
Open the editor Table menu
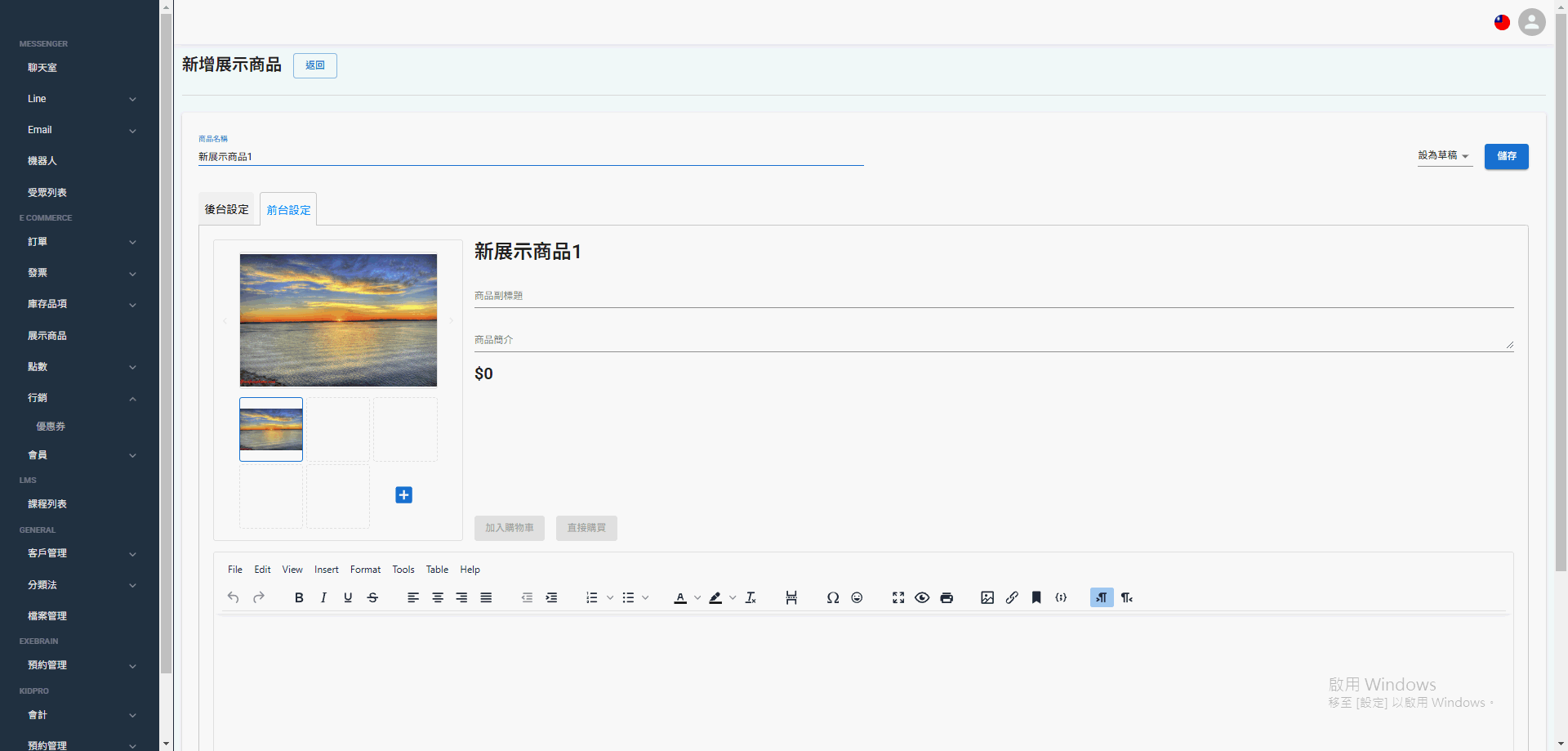[x=437, y=570]
